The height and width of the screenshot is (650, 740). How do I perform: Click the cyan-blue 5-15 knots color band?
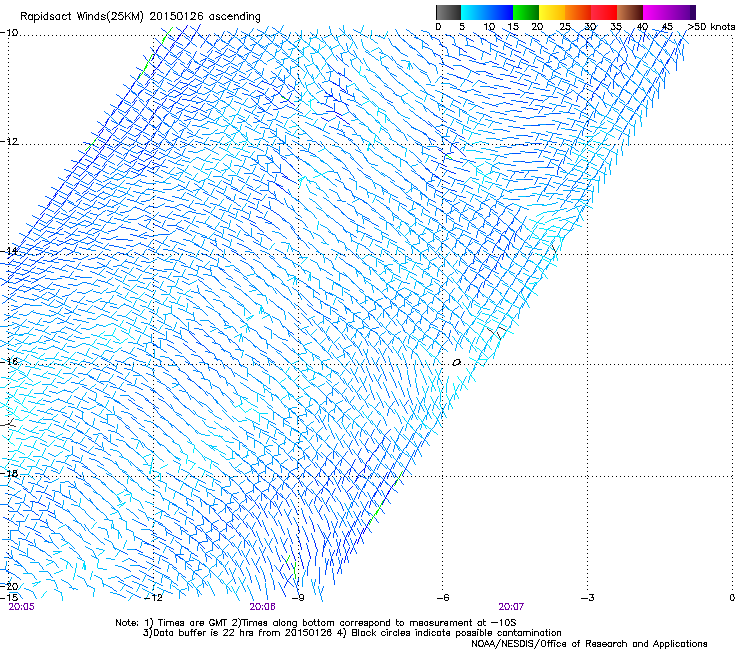(x=487, y=12)
